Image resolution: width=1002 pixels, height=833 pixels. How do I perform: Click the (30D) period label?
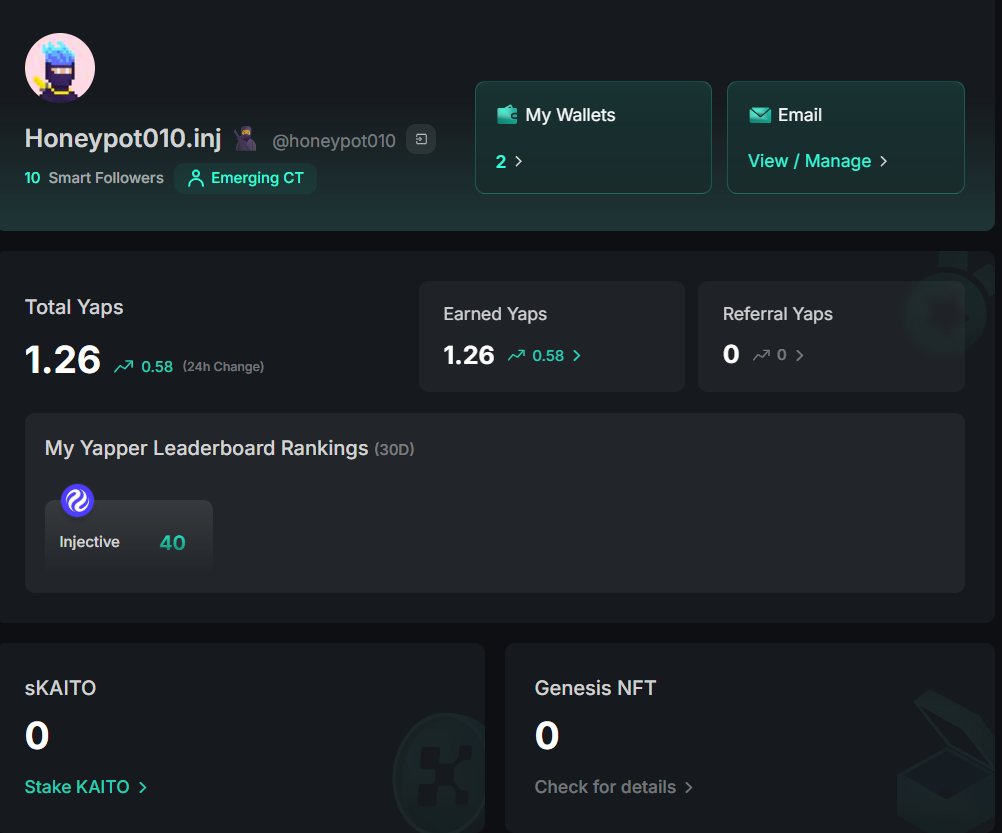coord(394,450)
